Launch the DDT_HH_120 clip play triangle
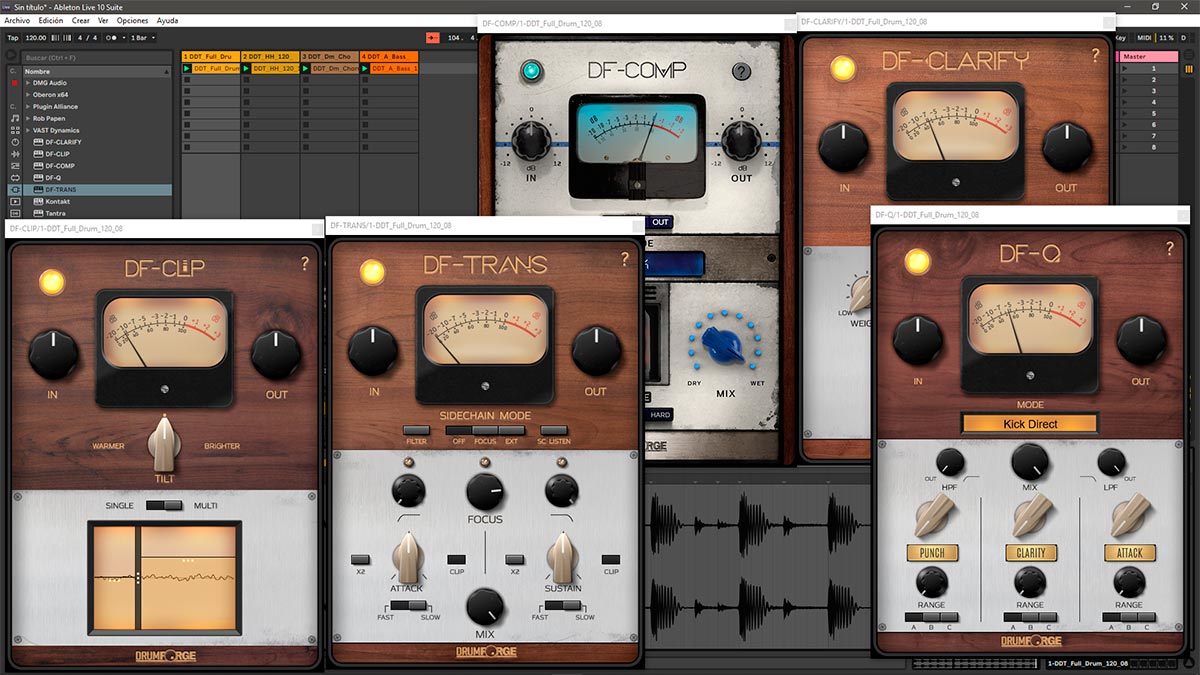 pyautogui.click(x=246, y=68)
